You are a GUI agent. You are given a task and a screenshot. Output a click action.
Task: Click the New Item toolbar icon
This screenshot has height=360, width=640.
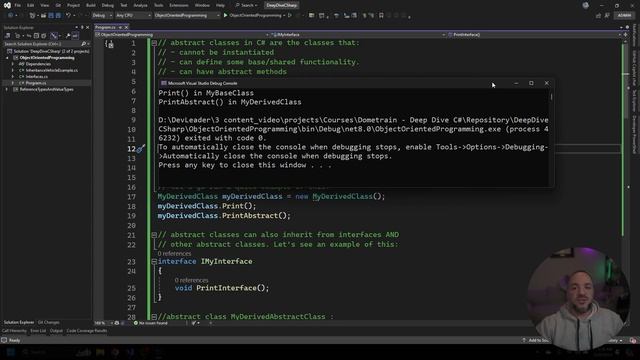[32, 16]
